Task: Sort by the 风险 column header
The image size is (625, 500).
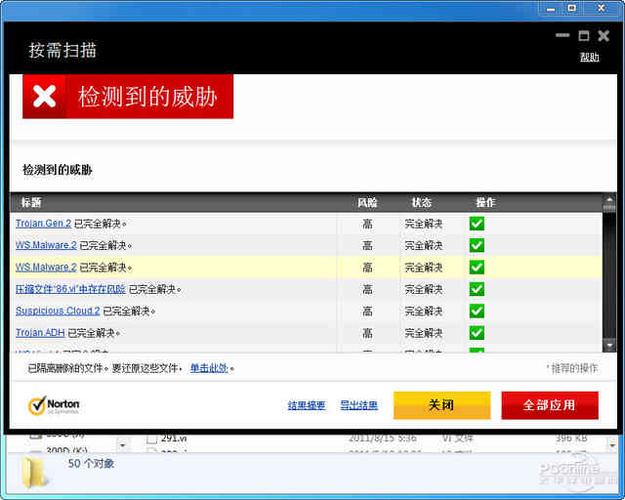Action: 367,203
